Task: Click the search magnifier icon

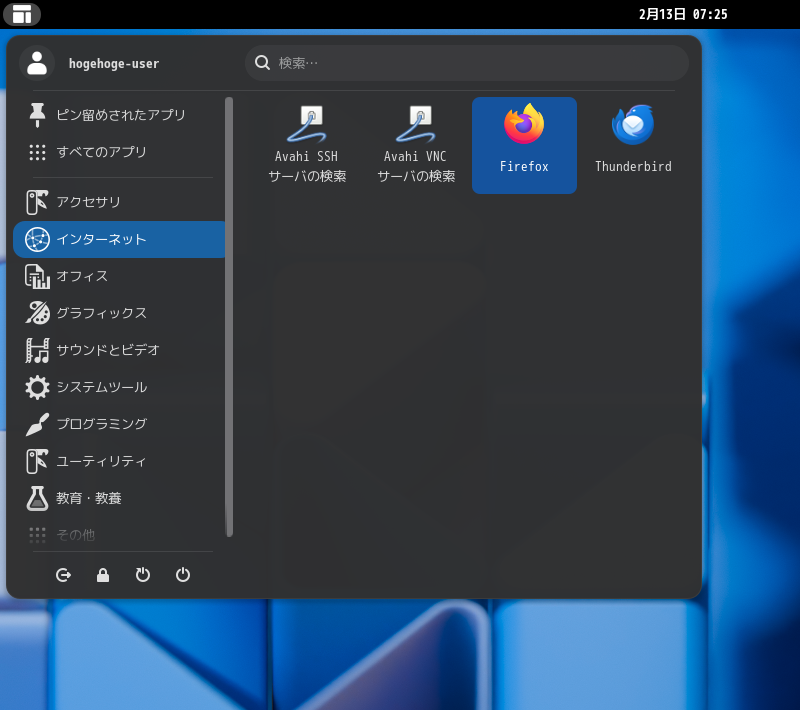Action: coord(262,63)
